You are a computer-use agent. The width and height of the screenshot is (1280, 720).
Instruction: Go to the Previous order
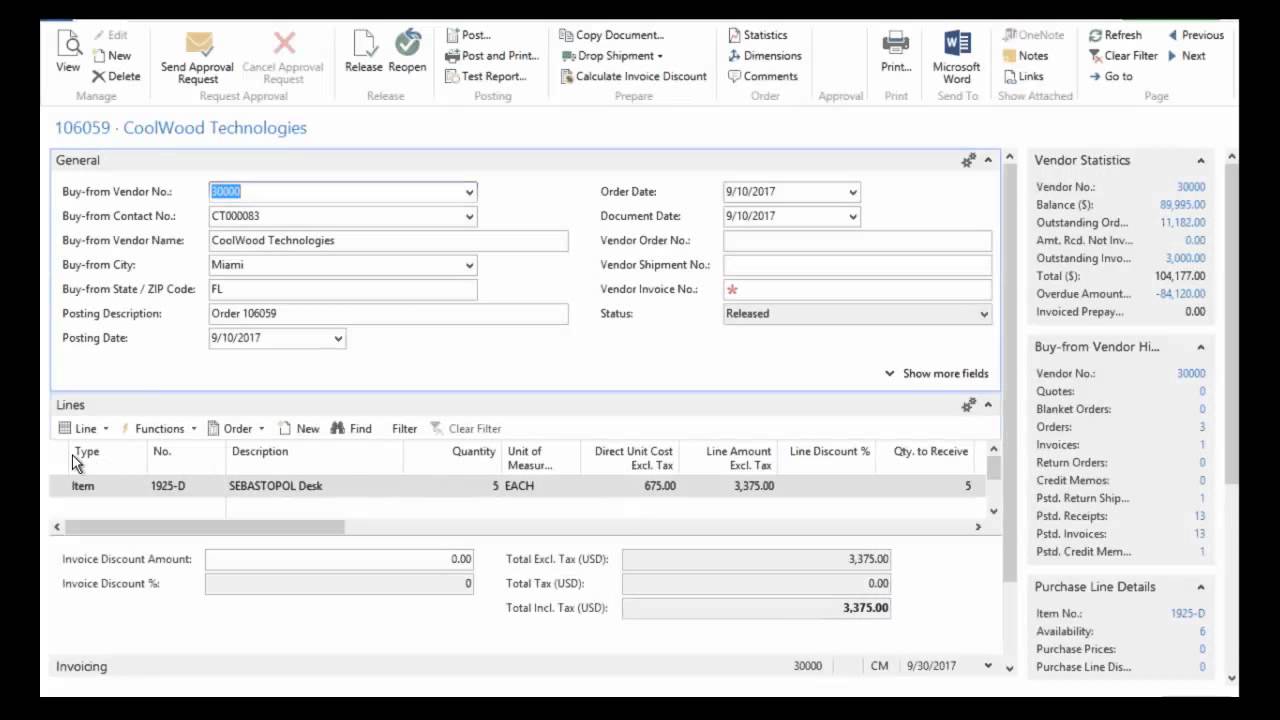(x=1195, y=35)
